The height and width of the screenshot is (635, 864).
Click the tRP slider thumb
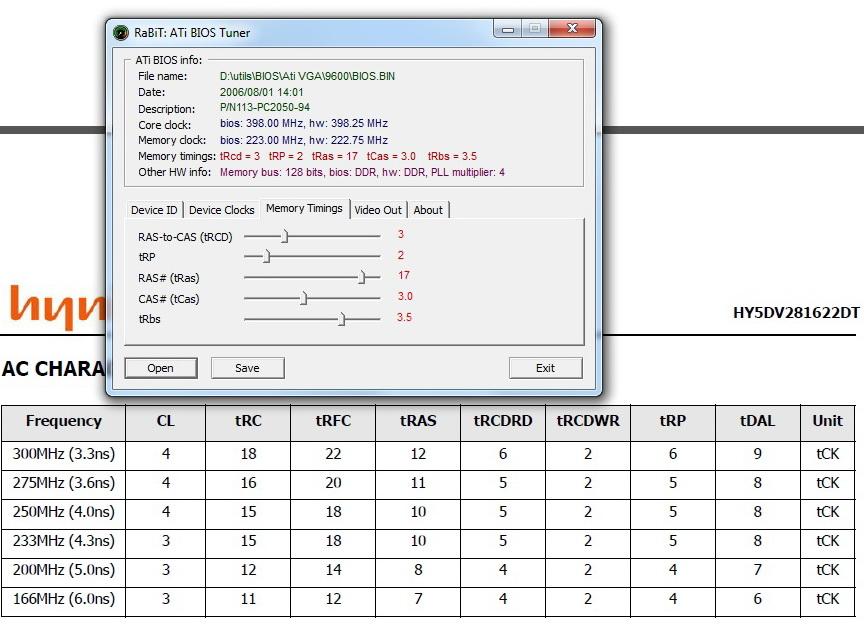click(x=267, y=257)
